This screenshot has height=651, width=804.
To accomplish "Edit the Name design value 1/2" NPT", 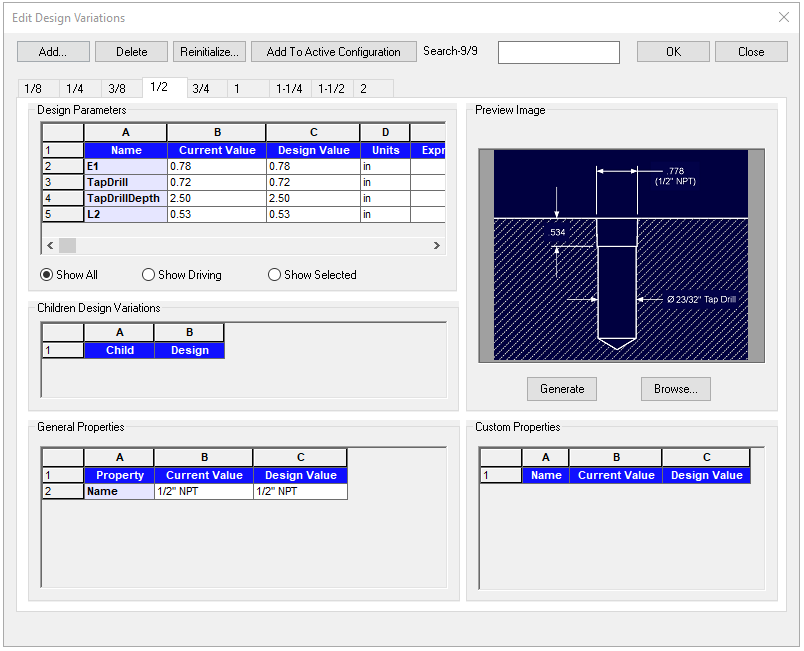I will click(300, 492).
